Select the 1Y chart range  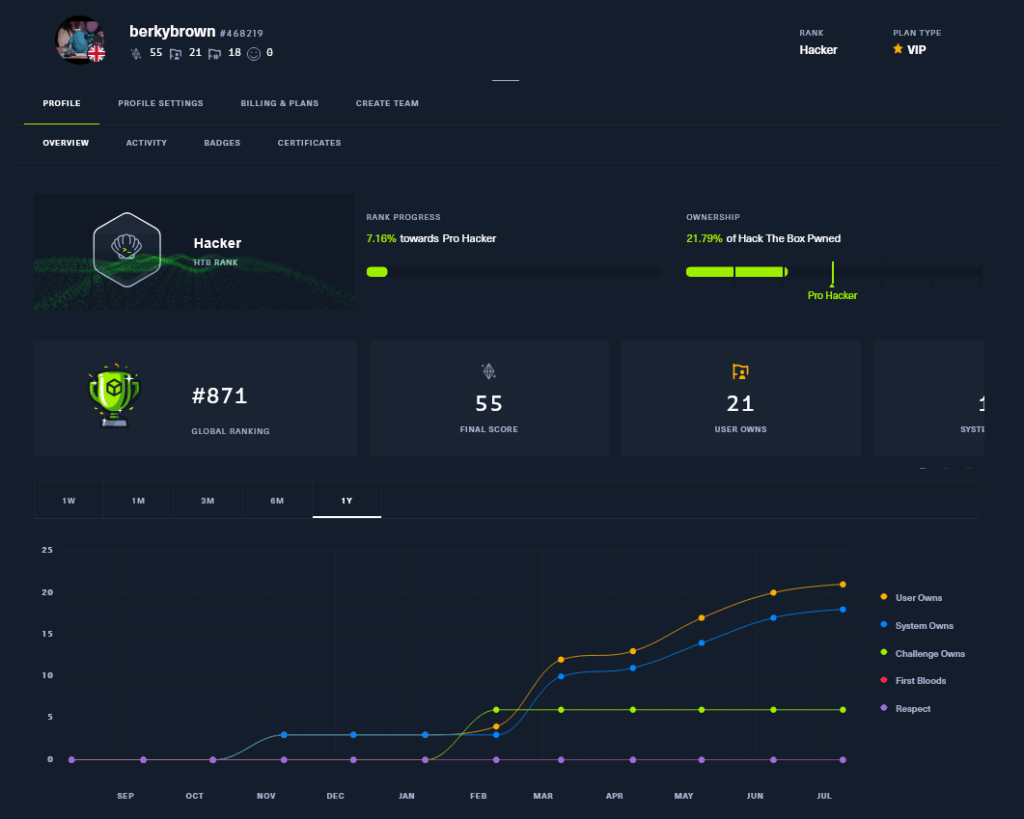[347, 500]
